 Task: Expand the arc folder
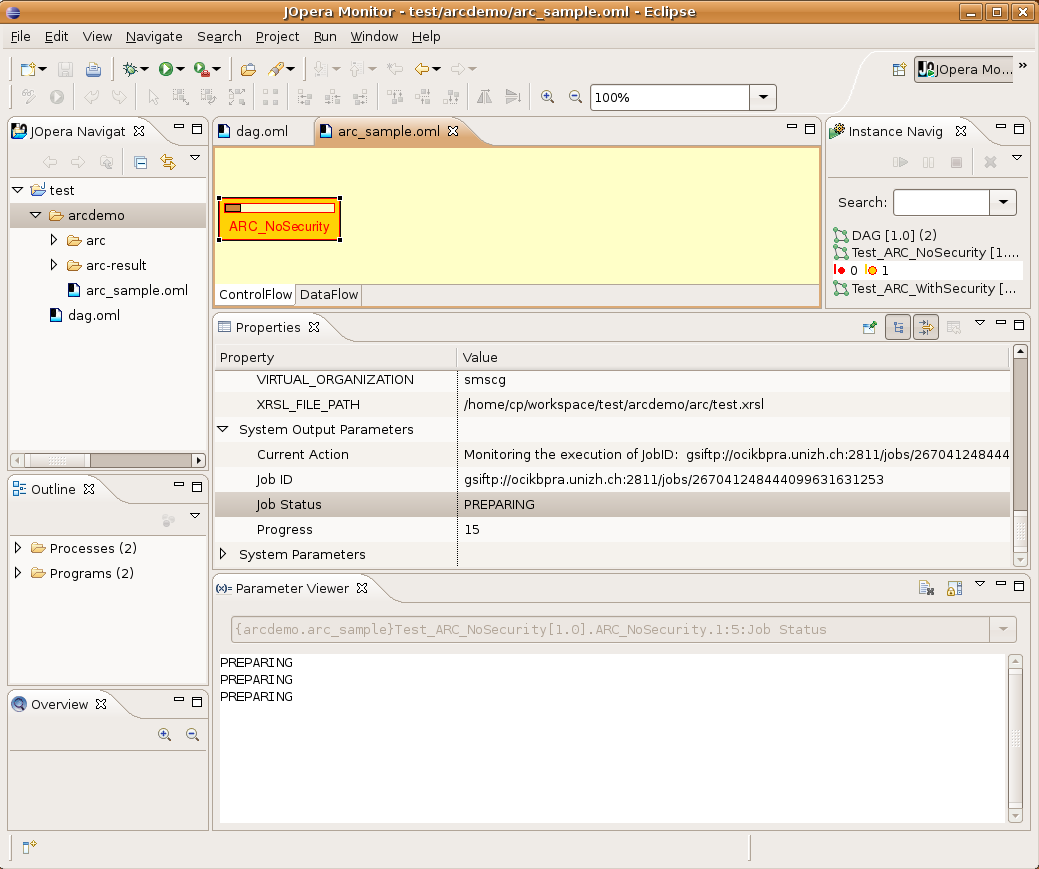[x=54, y=240]
